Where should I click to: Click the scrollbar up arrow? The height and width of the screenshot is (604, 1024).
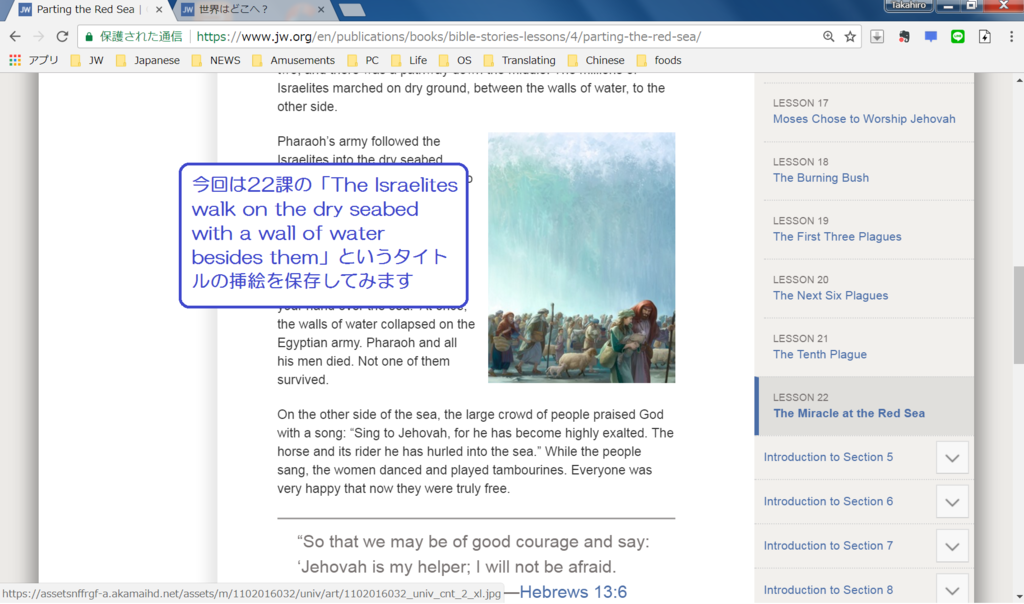[1019, 80]
